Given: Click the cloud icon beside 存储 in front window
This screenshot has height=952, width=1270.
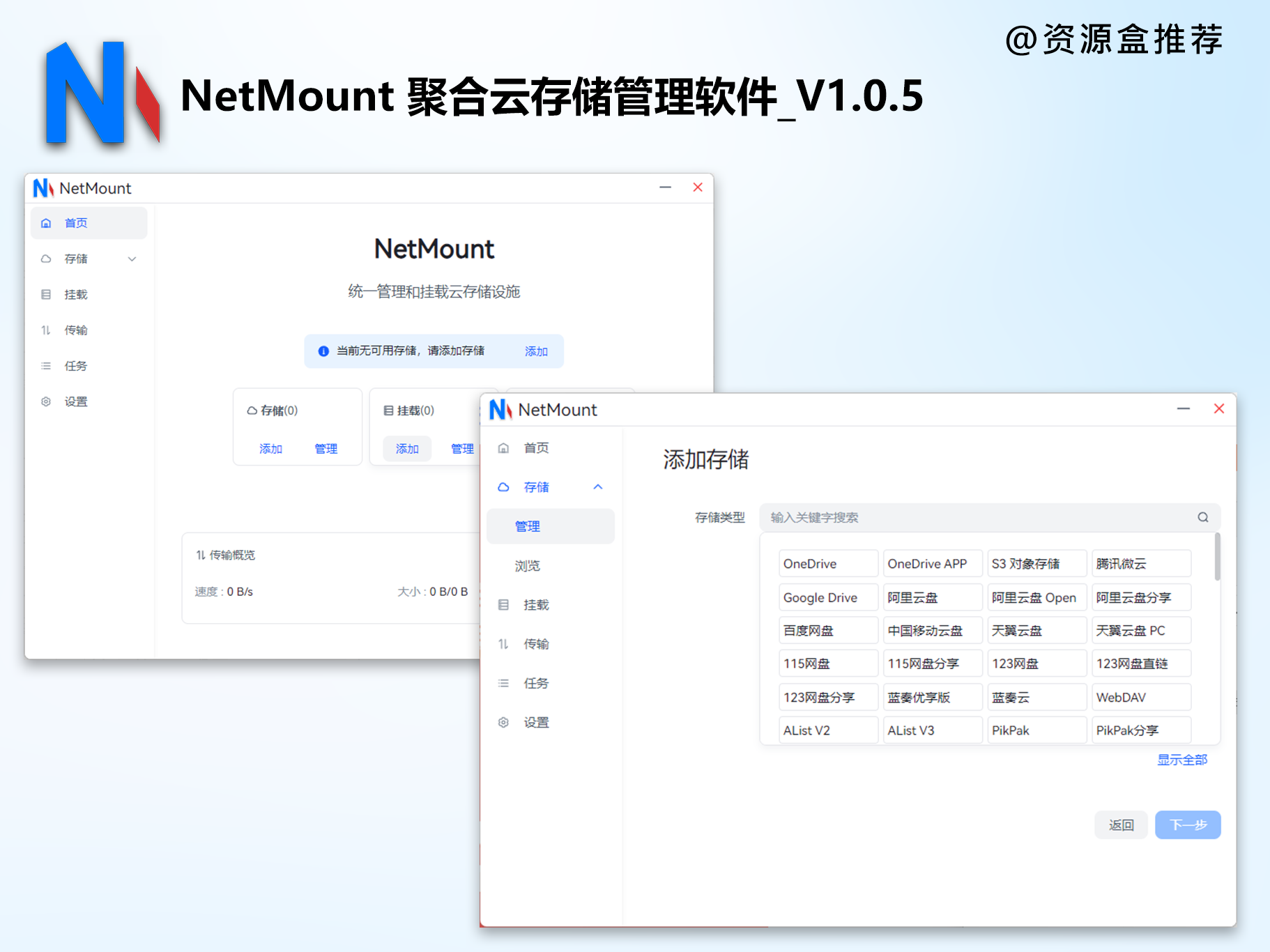Looking at the screenshot, I should (x=503, y=487).
